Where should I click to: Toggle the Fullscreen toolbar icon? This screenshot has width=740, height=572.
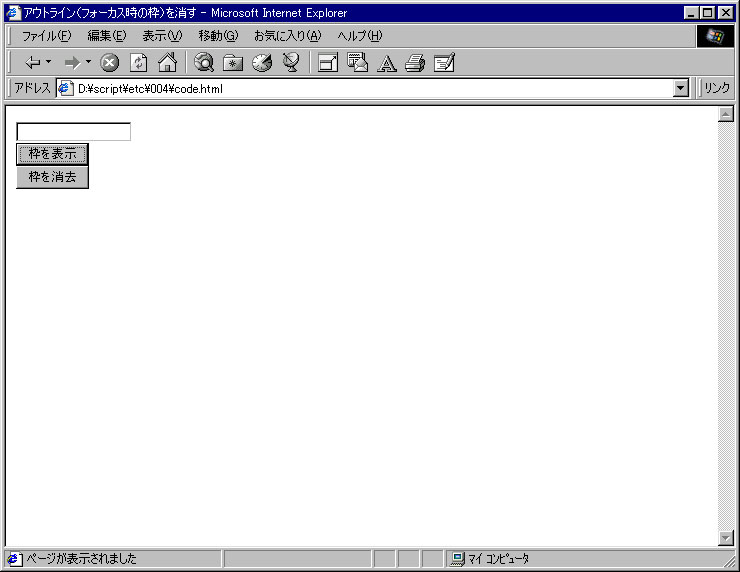coord(328,62)
